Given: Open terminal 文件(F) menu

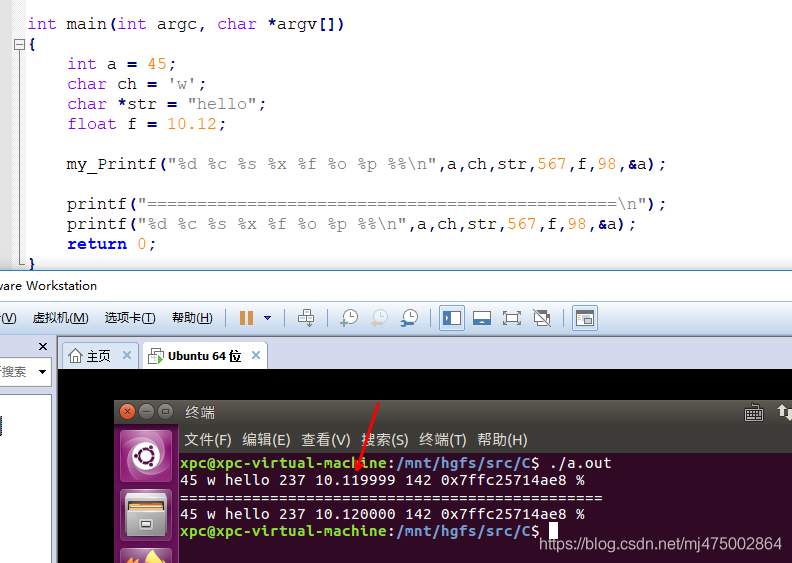Looking at the screenshot, I should click(x=208, y=440).
